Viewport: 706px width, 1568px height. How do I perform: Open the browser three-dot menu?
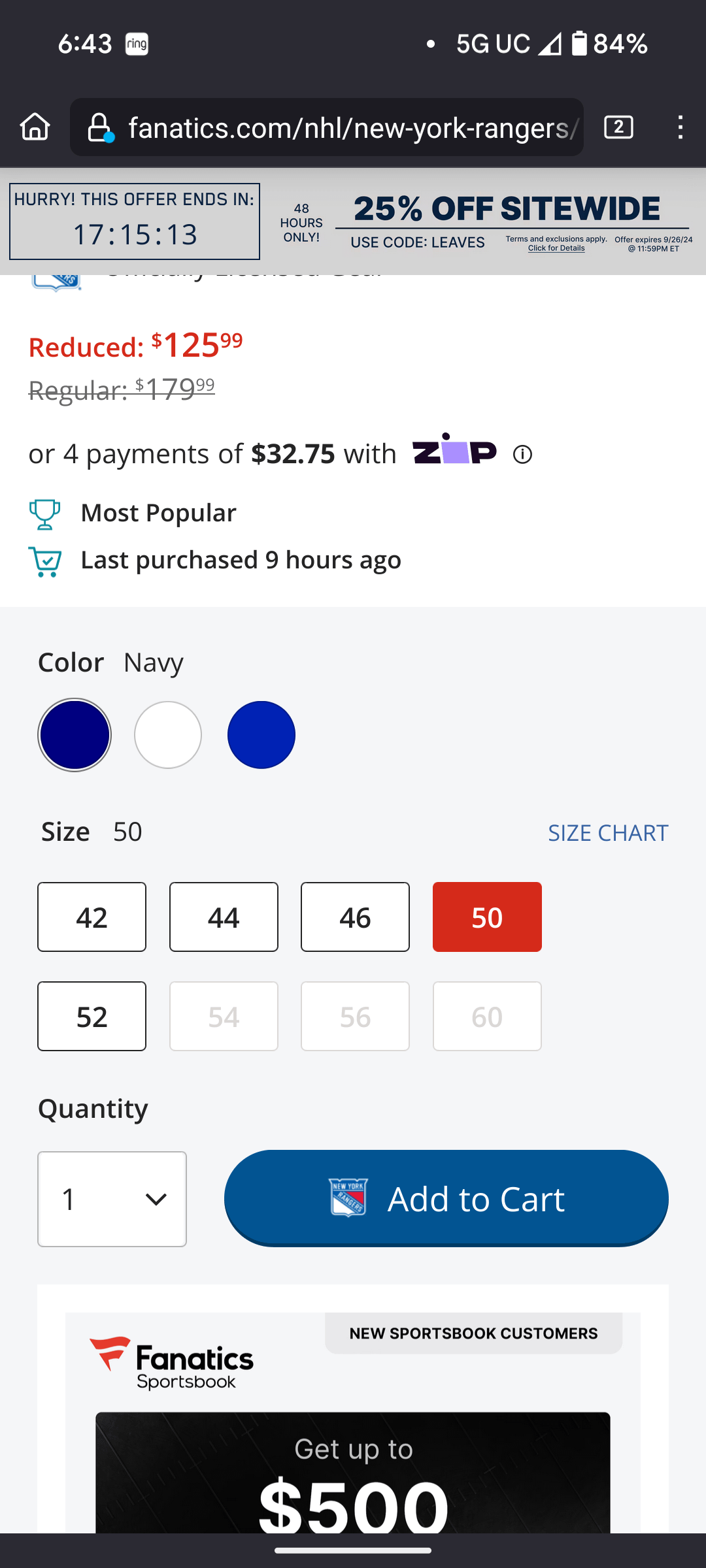tap(681, 127)
